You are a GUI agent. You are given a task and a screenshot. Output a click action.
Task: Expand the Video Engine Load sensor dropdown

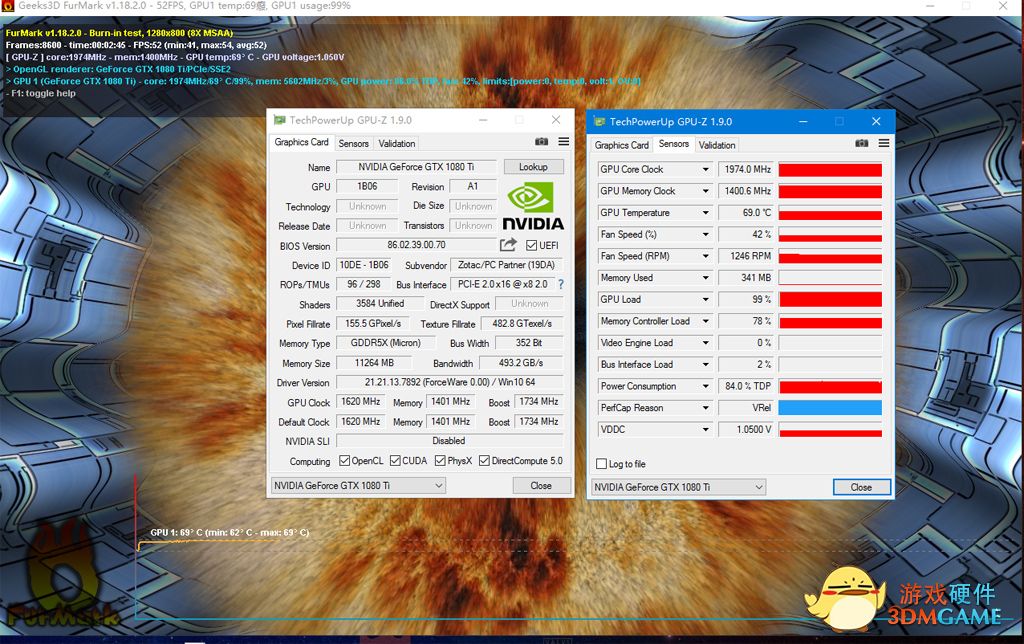point(705,342)
